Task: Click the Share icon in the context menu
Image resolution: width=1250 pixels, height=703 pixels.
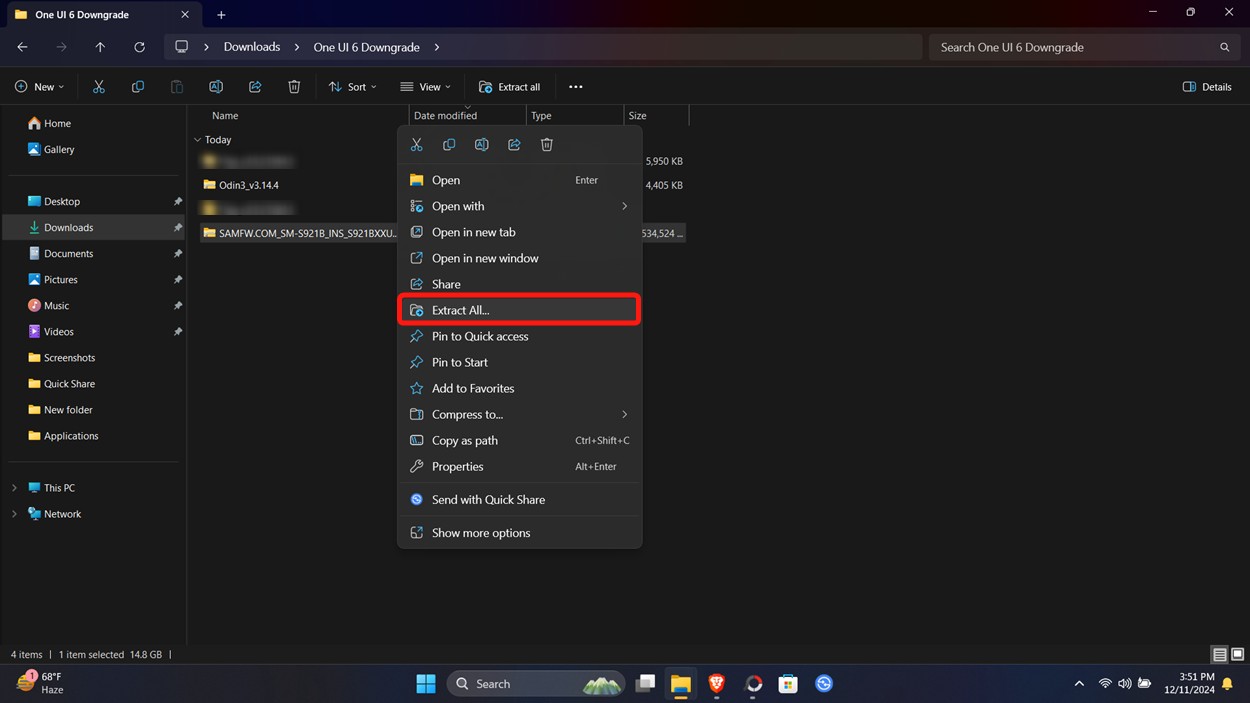Action: [x=514, y=144]
